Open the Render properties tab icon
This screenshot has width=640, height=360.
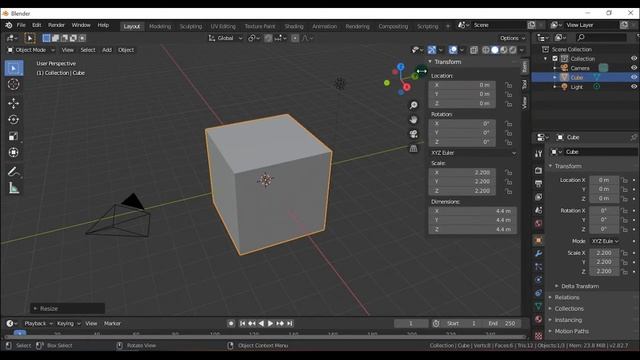point(538,170)
